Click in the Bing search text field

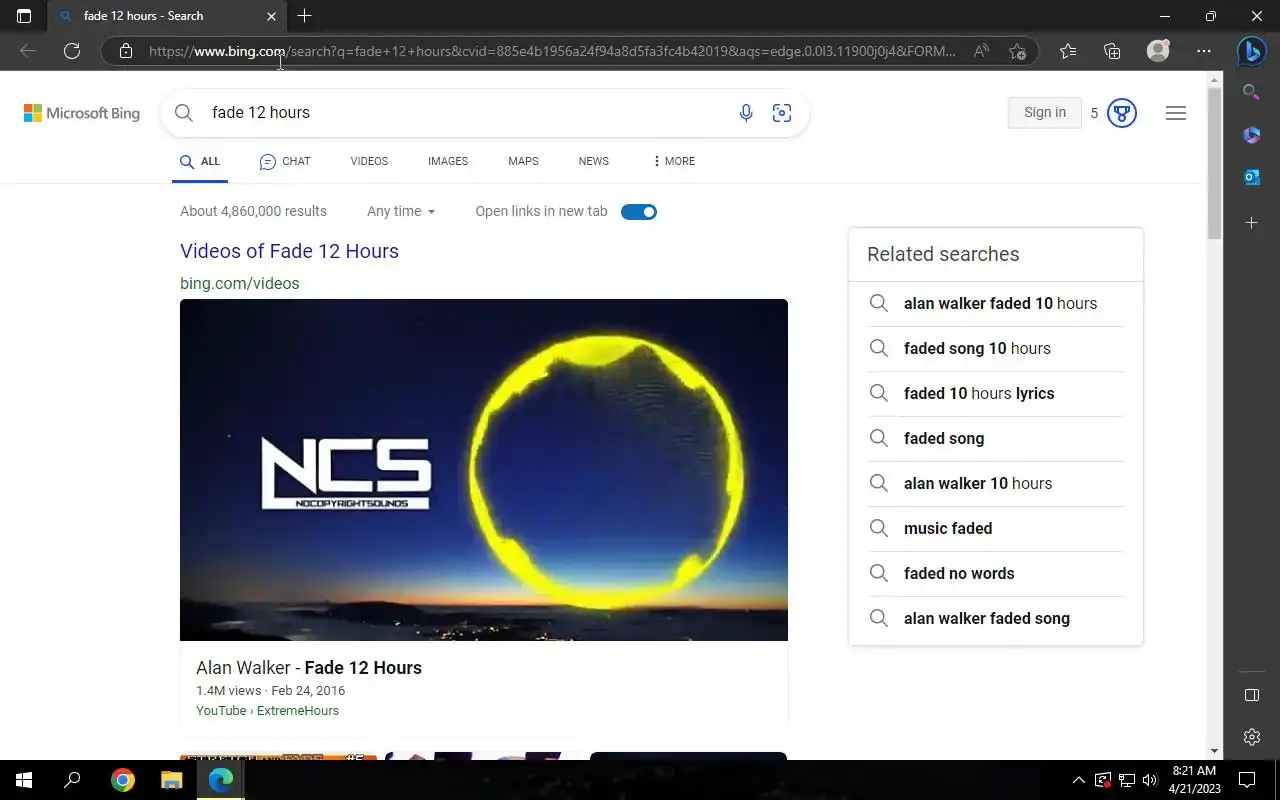click(465, 113)
